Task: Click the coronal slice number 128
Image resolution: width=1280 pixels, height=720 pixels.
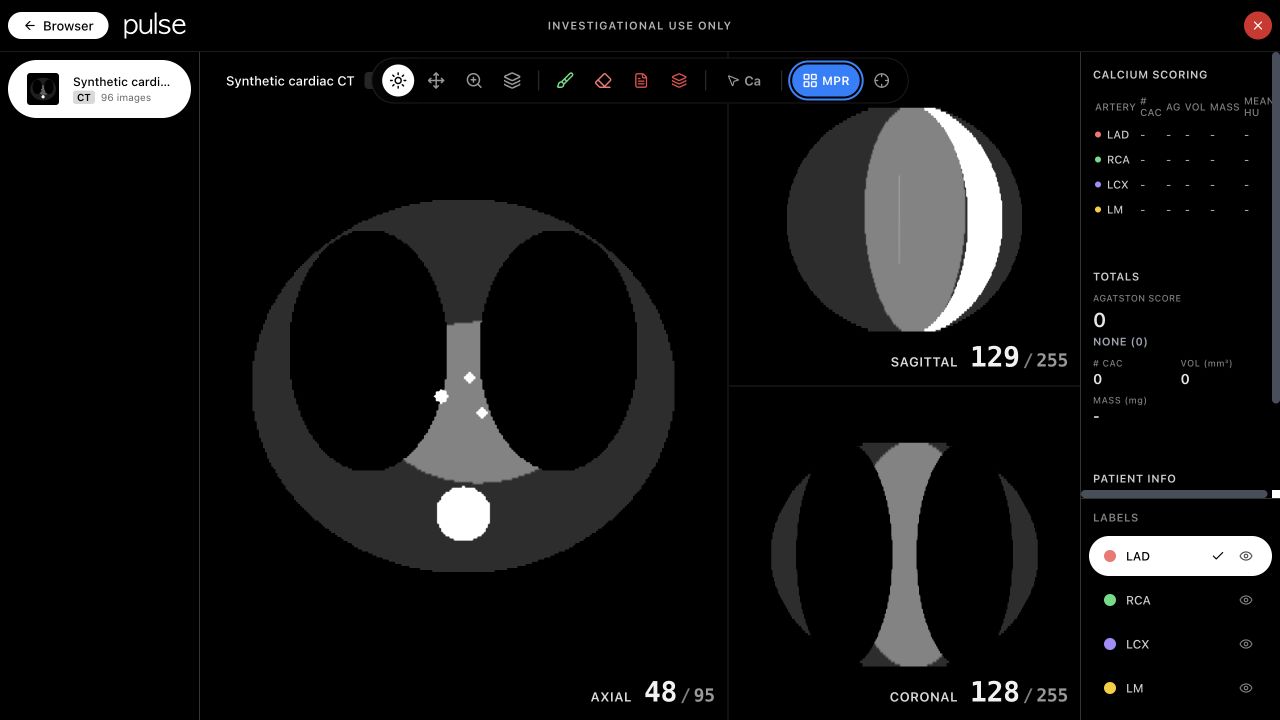Action: pos(995,692)
